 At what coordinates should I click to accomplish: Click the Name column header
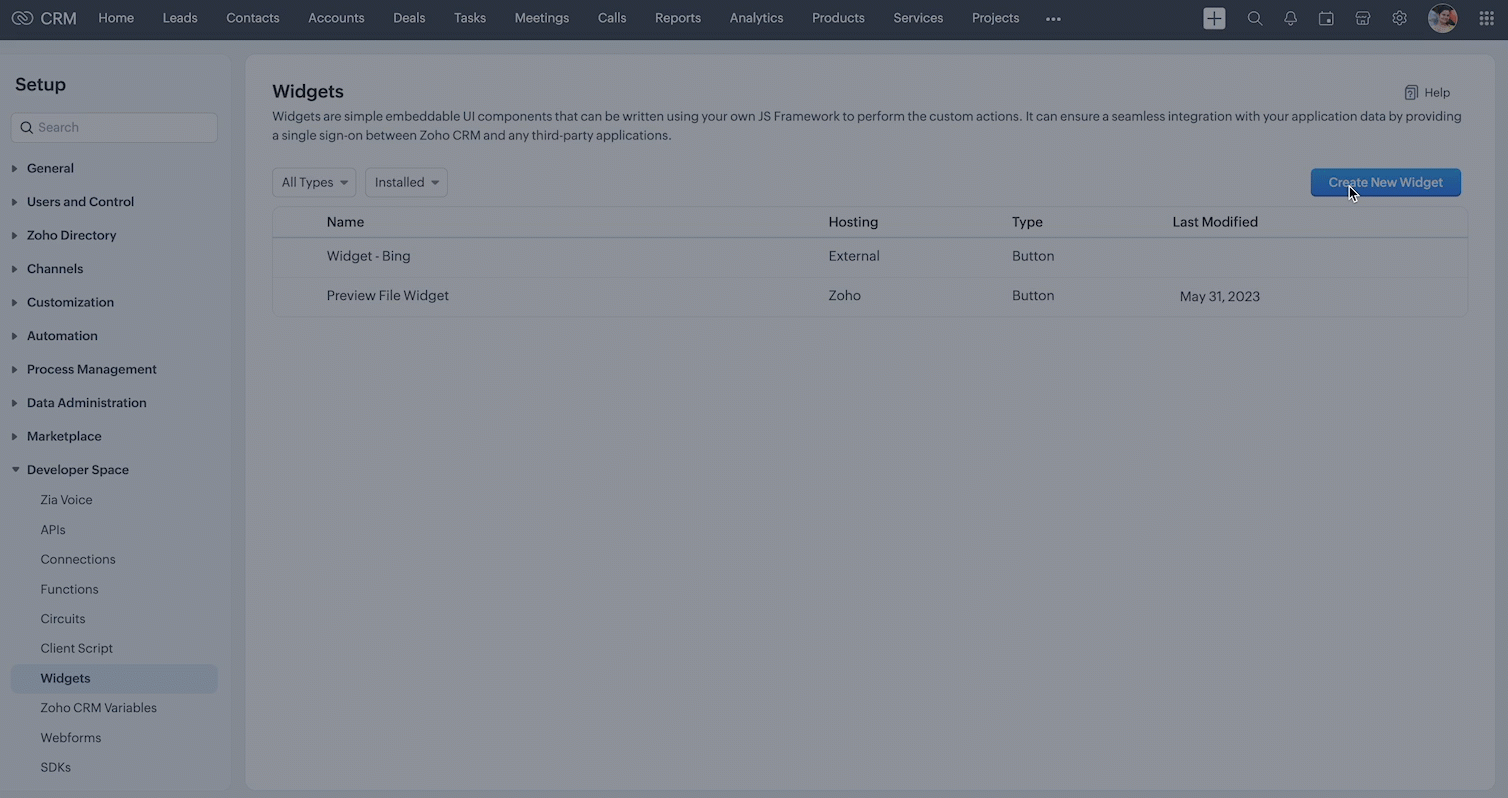point(345,222)
